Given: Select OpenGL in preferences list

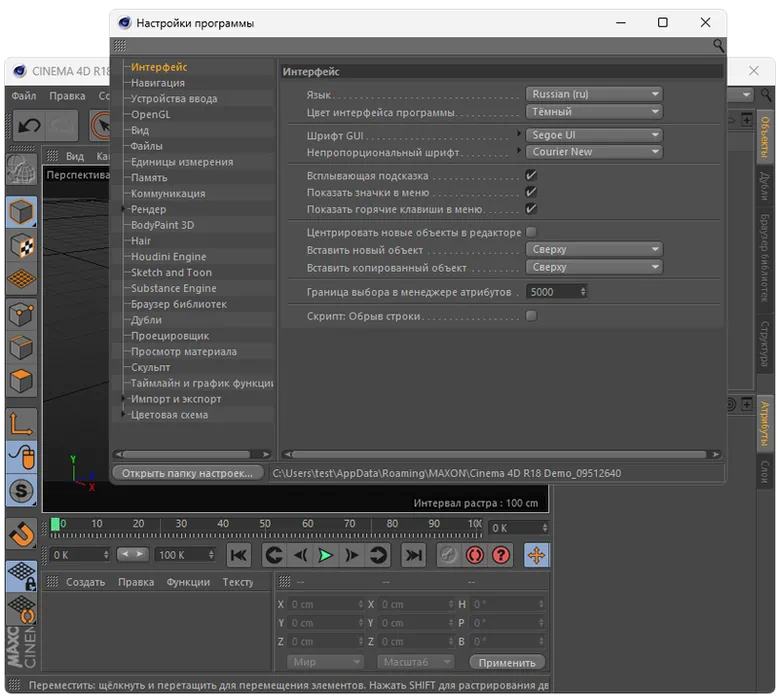Looking at the screenshot, I should pyautogui.click(x=151, y=114).
